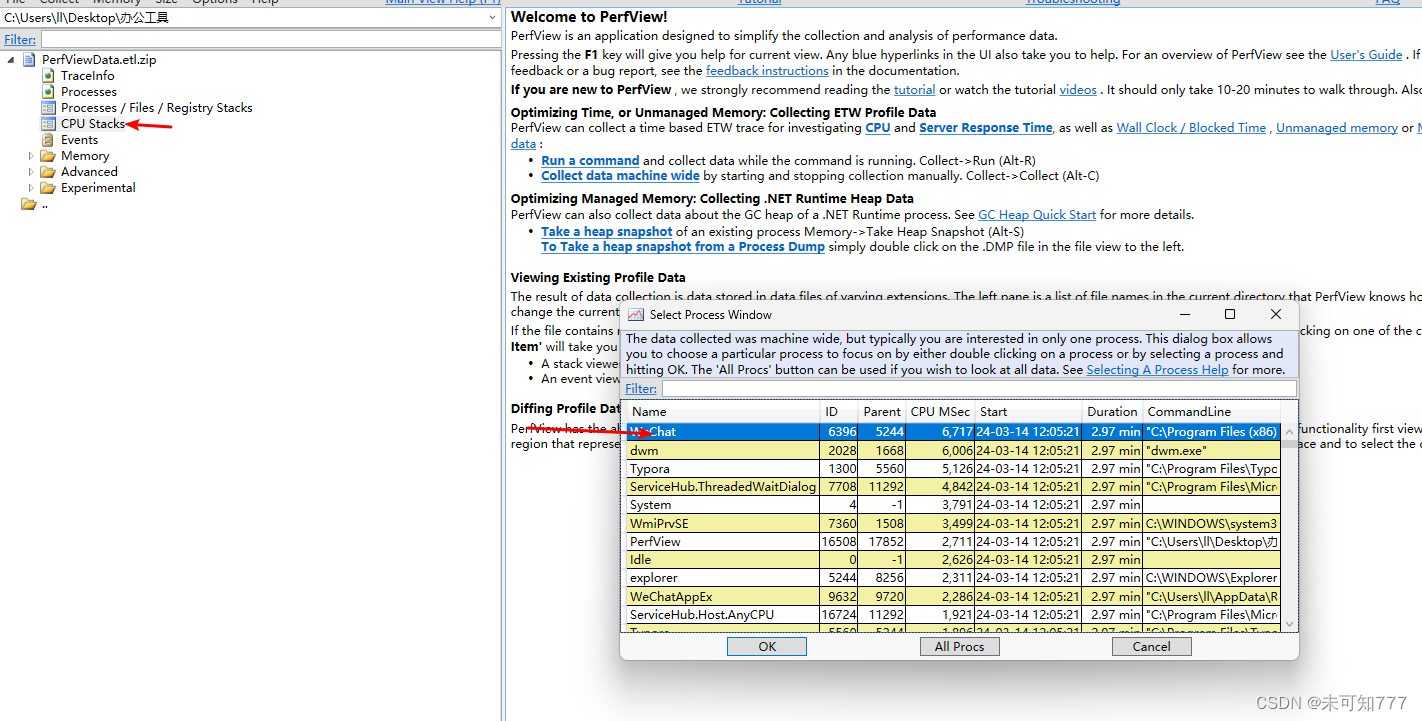
Task: Select the WeChat process row
Action: 954,432
